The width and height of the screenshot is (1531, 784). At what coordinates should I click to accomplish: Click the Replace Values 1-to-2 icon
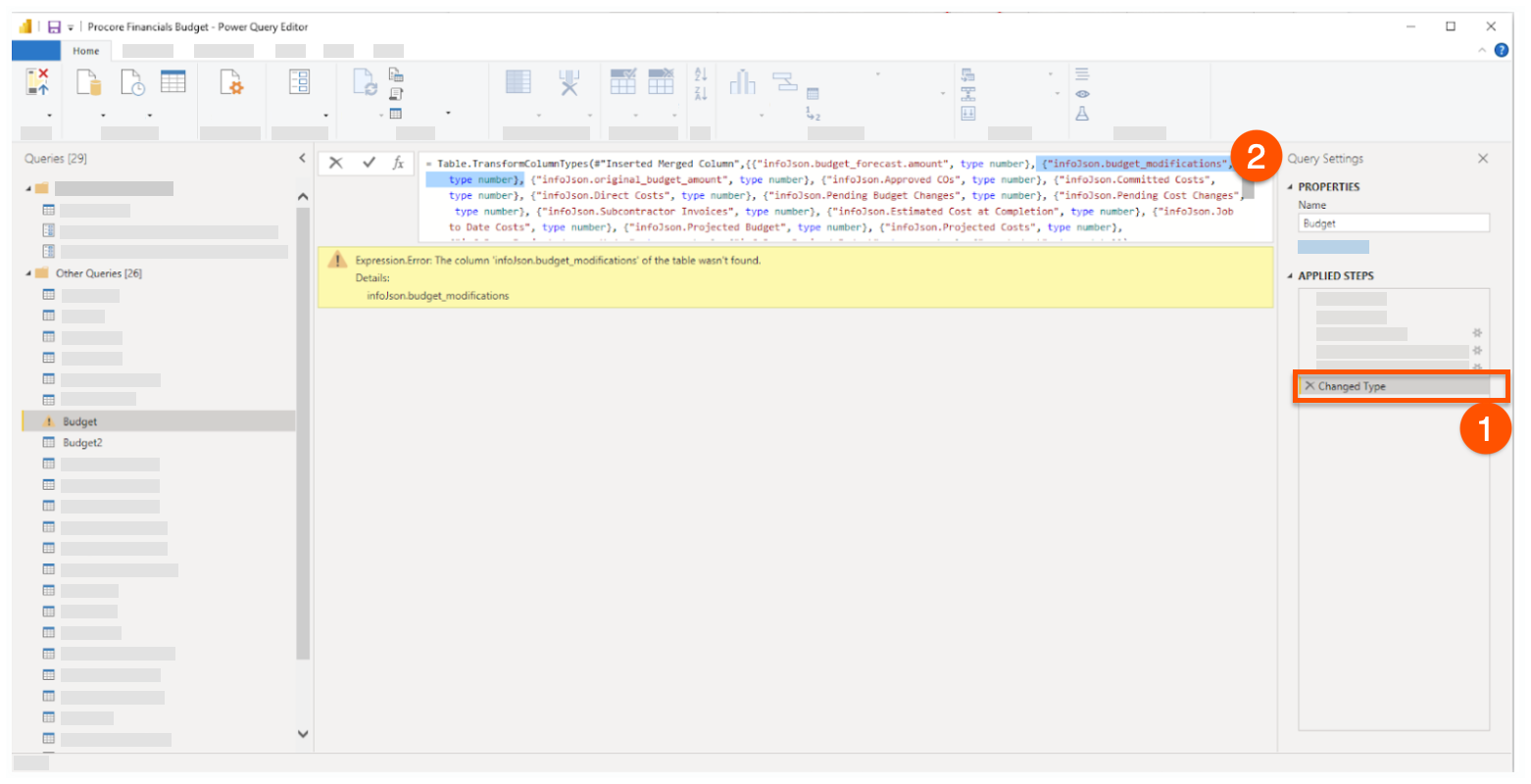point(814,115)
